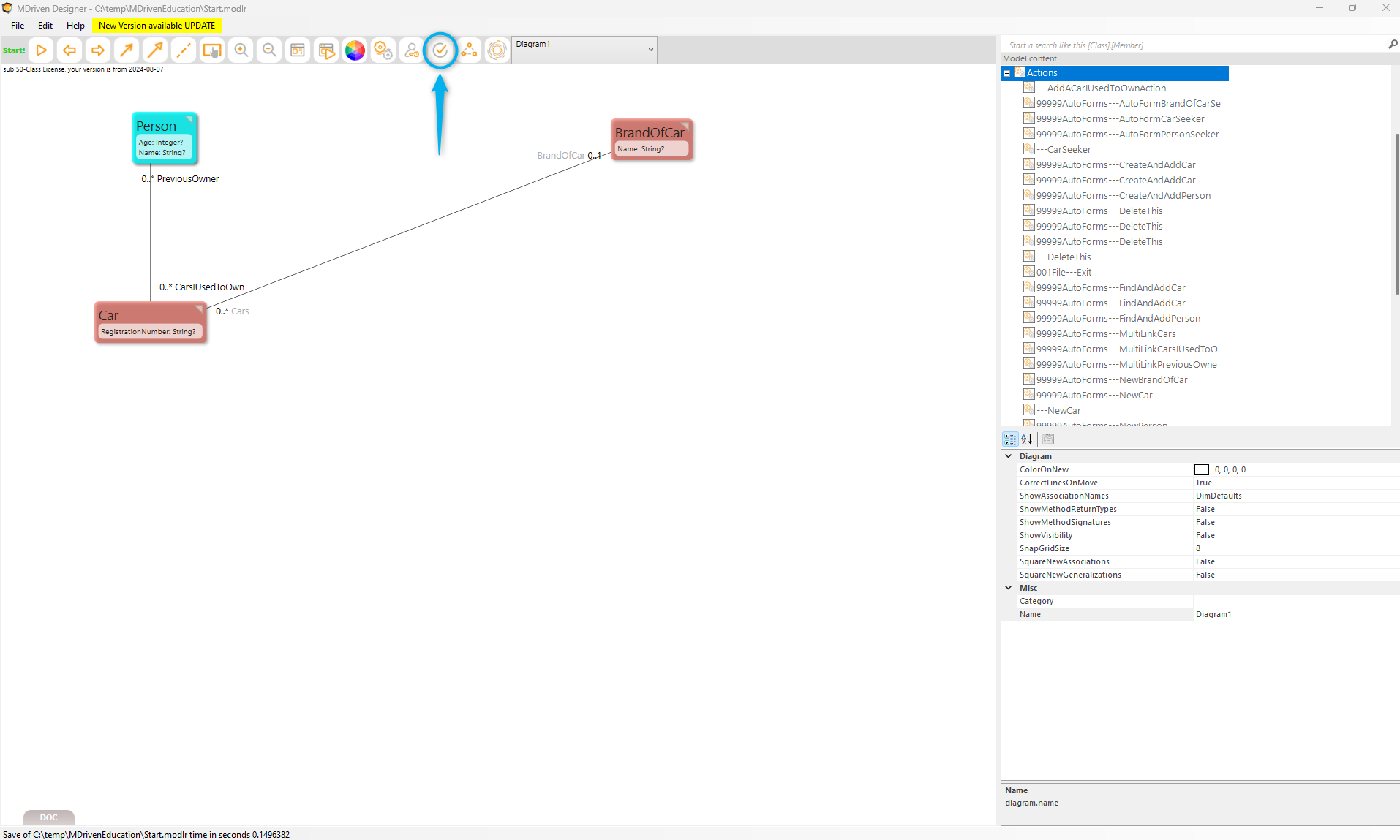The image size is (1400, 840).
Task: Click the ColorOnNew color swatch
Action: [x=1201, y=470]
